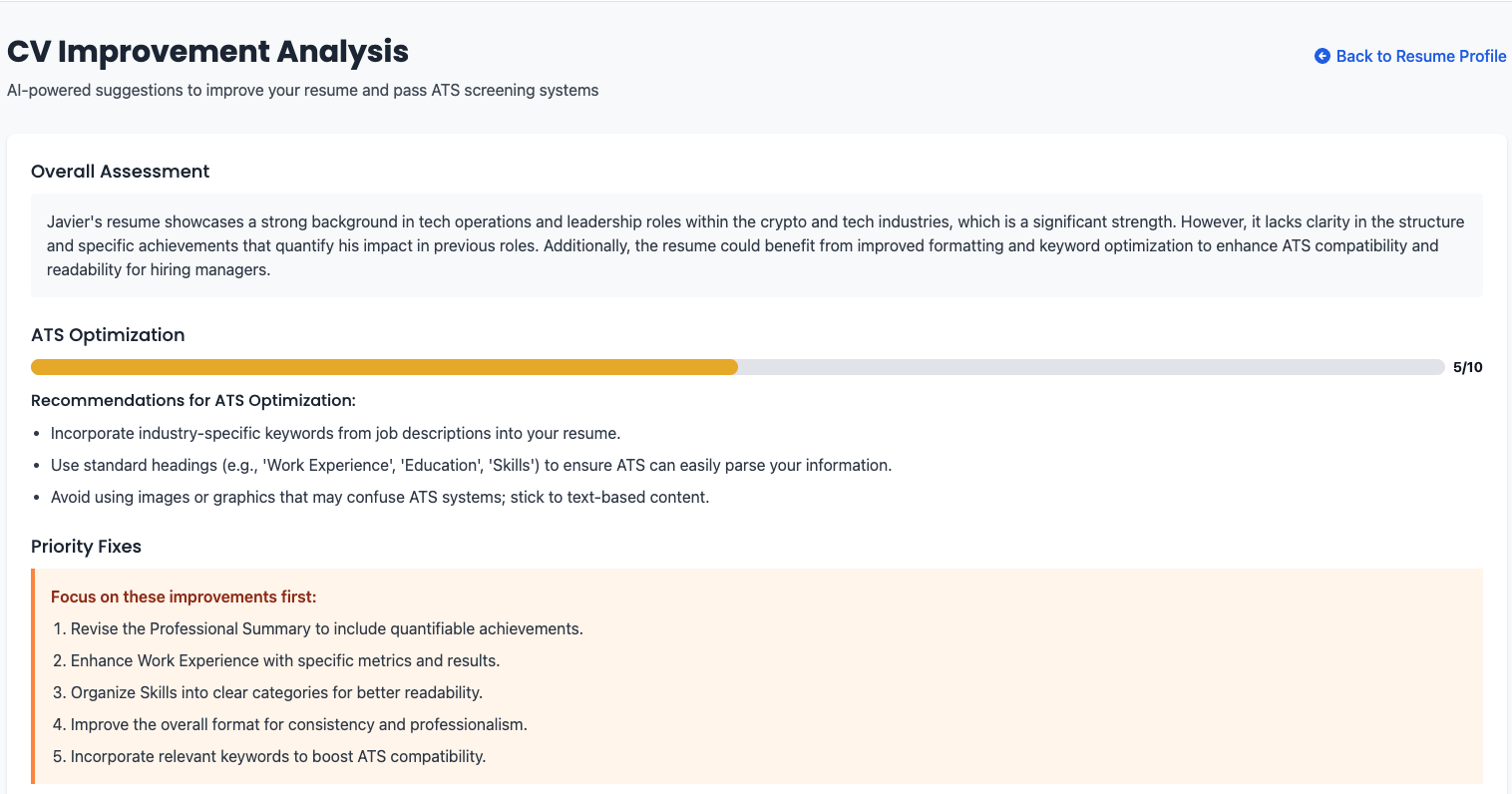Click the ATS Optimization section heading
Viewport: 1512px width, 794px height.
point(108,335)
